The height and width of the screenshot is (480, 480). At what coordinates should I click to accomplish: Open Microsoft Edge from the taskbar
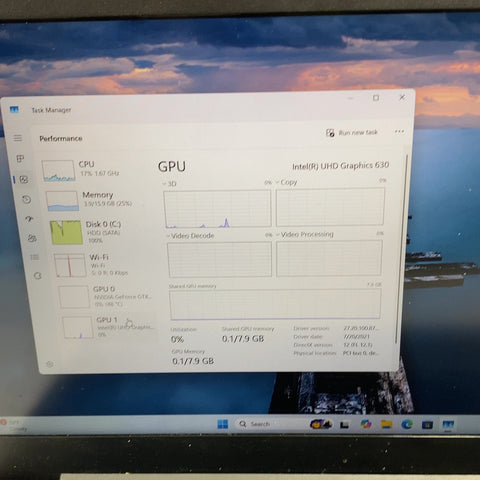pos(407,424)
